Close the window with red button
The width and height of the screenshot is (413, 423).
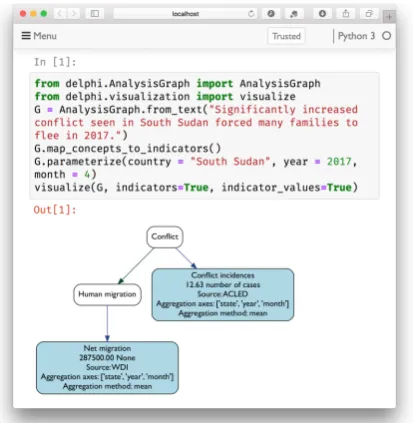coord(23,14)
